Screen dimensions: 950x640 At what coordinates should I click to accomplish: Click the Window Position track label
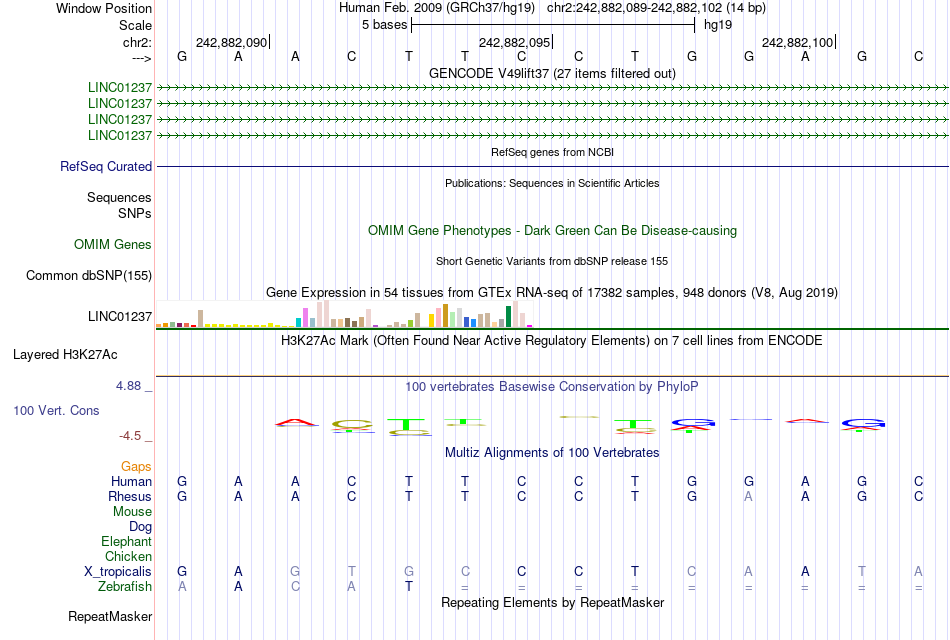104,8
